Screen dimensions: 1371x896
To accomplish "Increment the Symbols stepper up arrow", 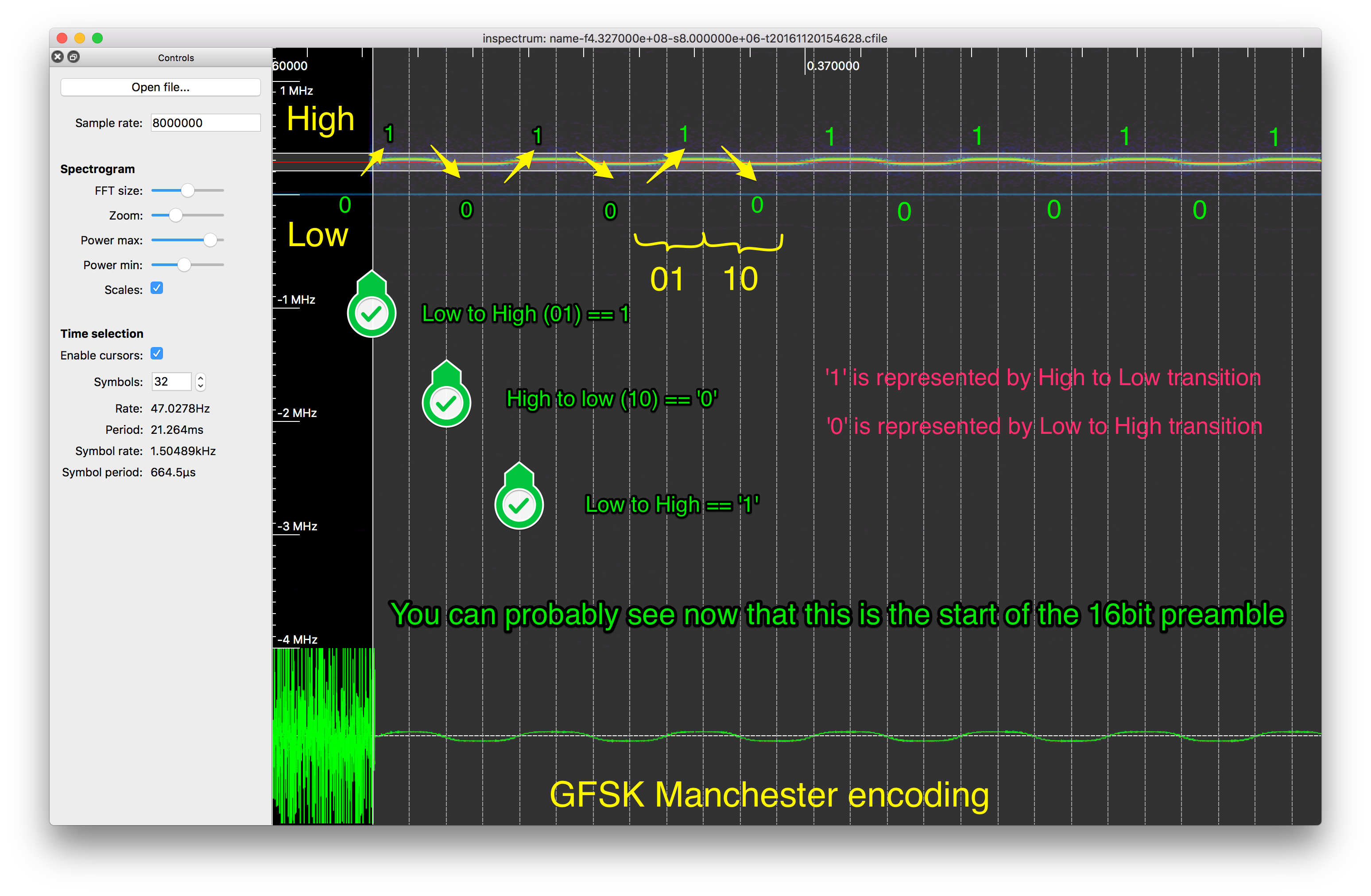I will [201, 378].
